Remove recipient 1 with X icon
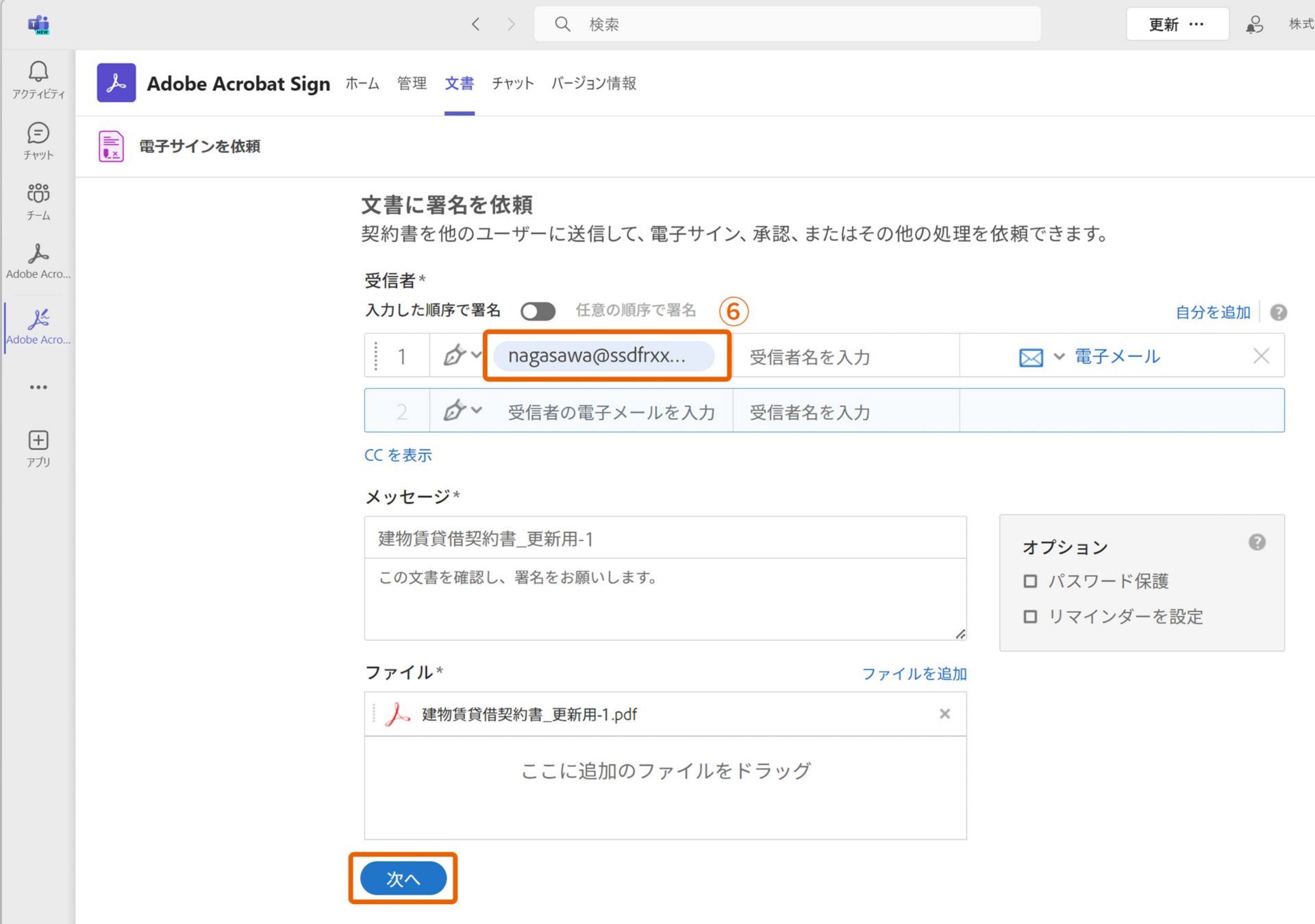 coord(1261,356)
